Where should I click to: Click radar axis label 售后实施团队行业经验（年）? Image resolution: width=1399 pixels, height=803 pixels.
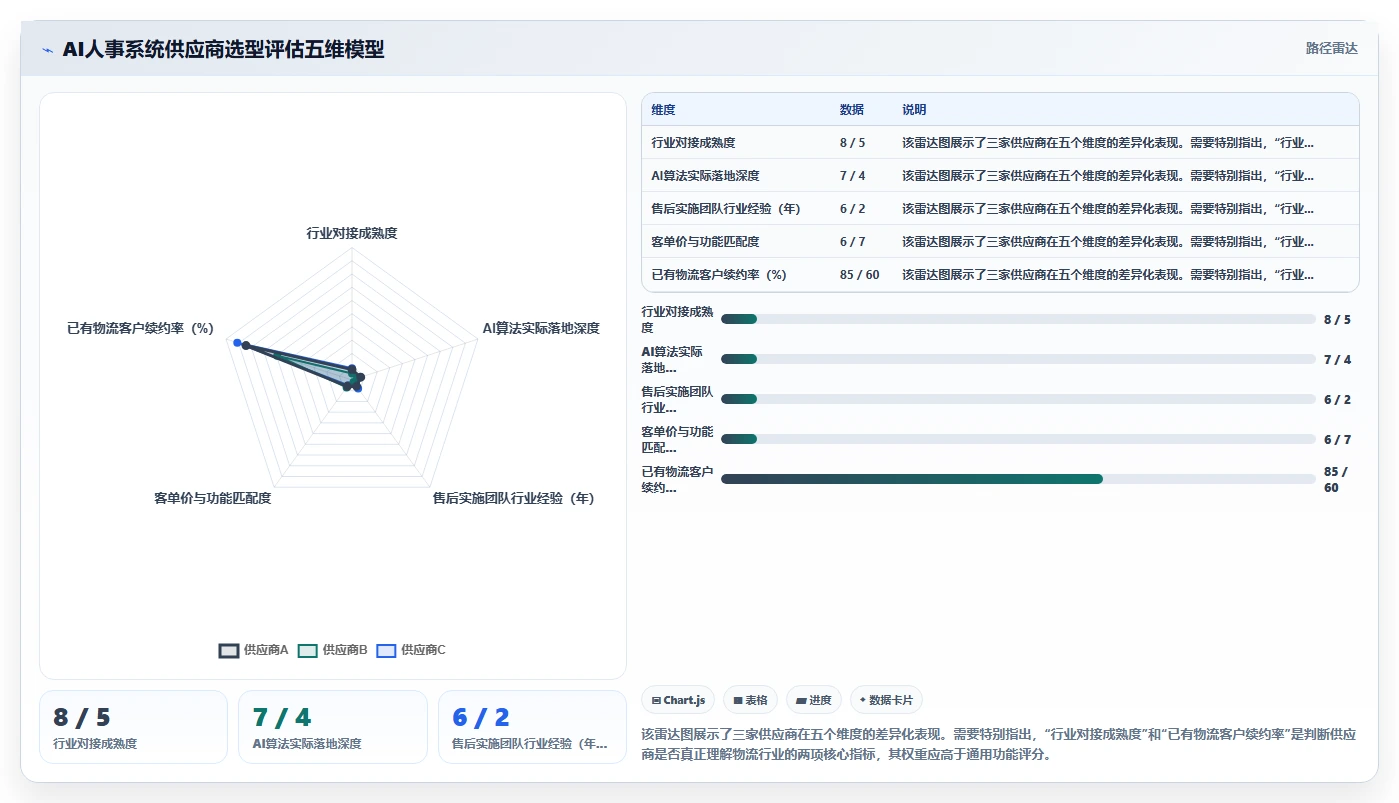tap(514, 498)
